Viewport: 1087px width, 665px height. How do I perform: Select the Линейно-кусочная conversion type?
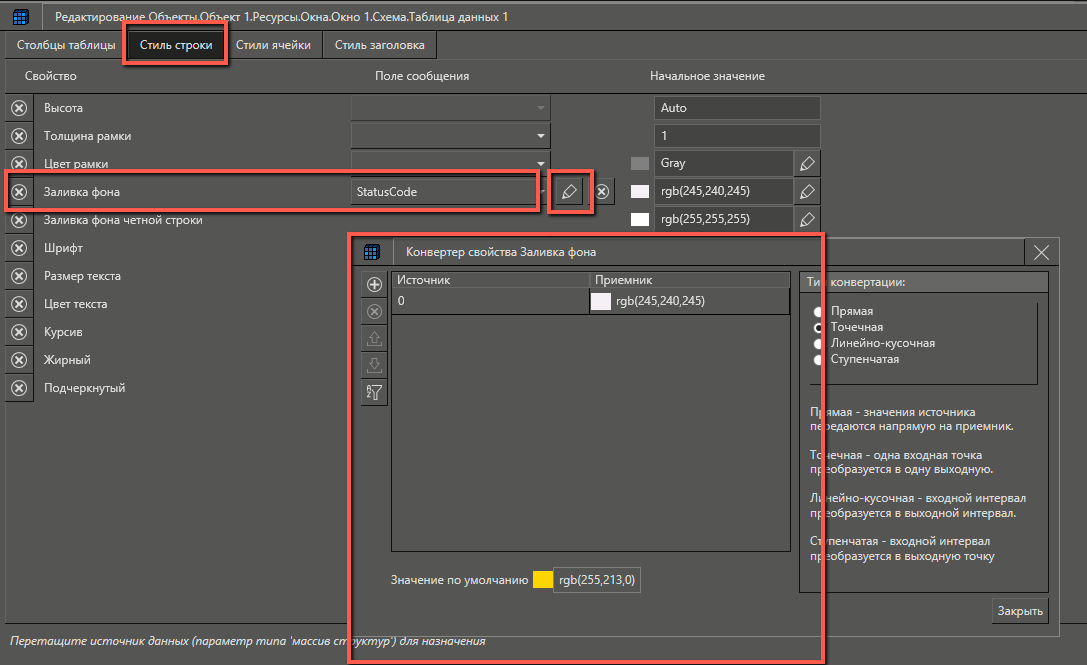tap(819, 343)
